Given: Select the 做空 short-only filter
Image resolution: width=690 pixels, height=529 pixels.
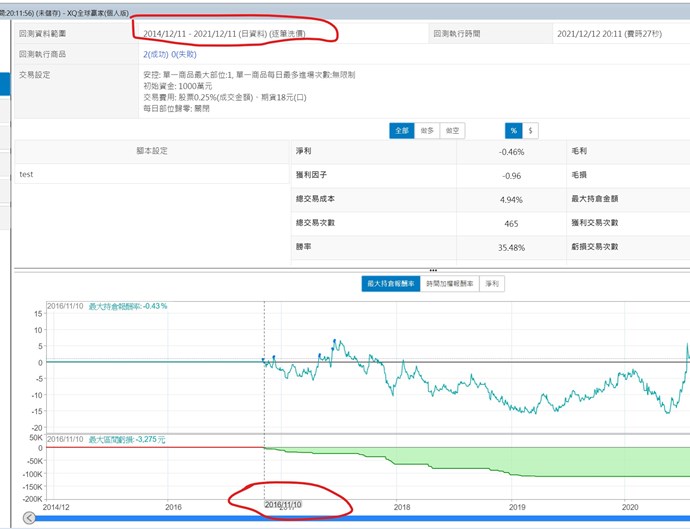Looking at the screenshot, I should [453, 130].
